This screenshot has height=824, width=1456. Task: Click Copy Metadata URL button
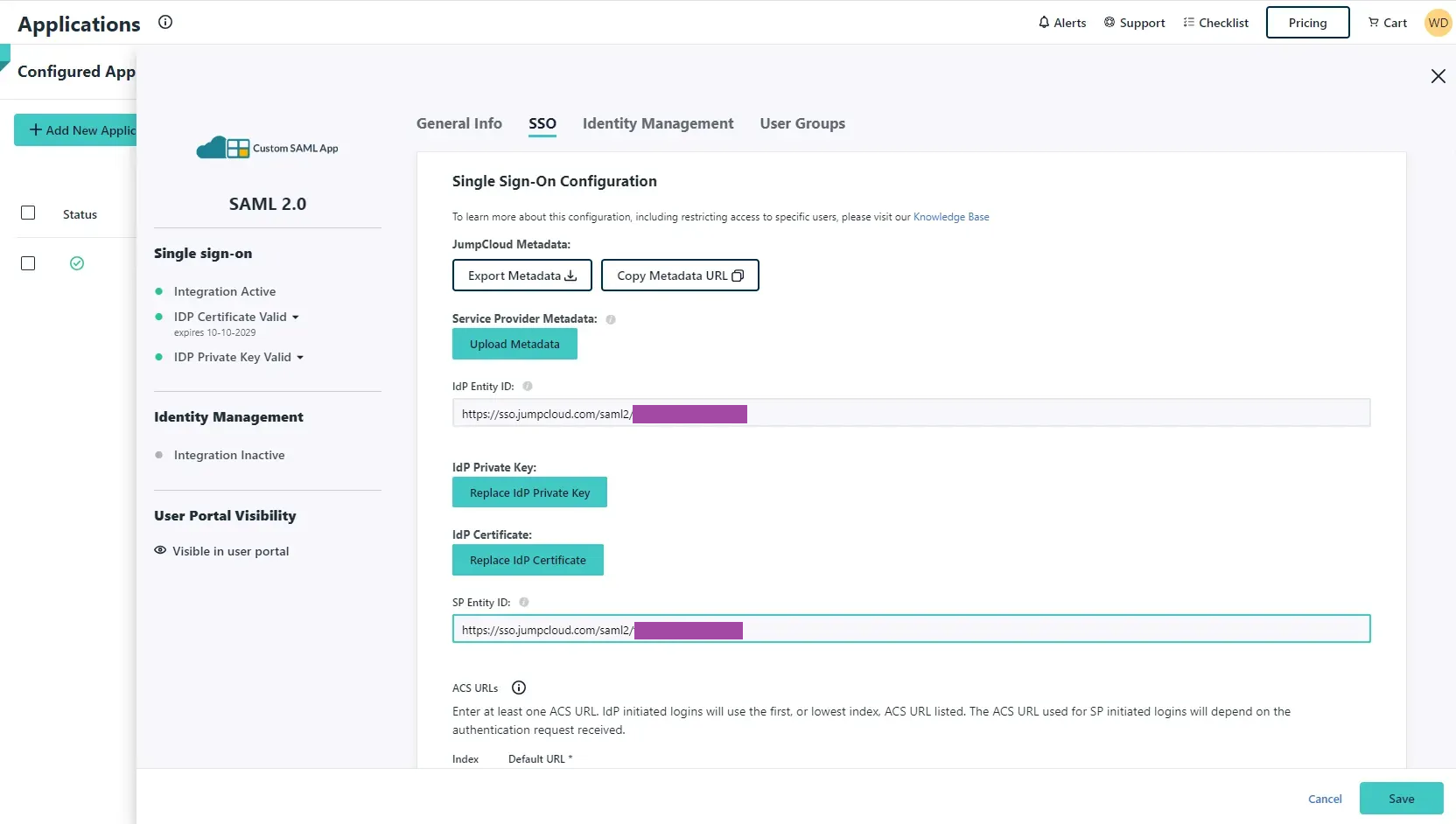pos(680,276)
